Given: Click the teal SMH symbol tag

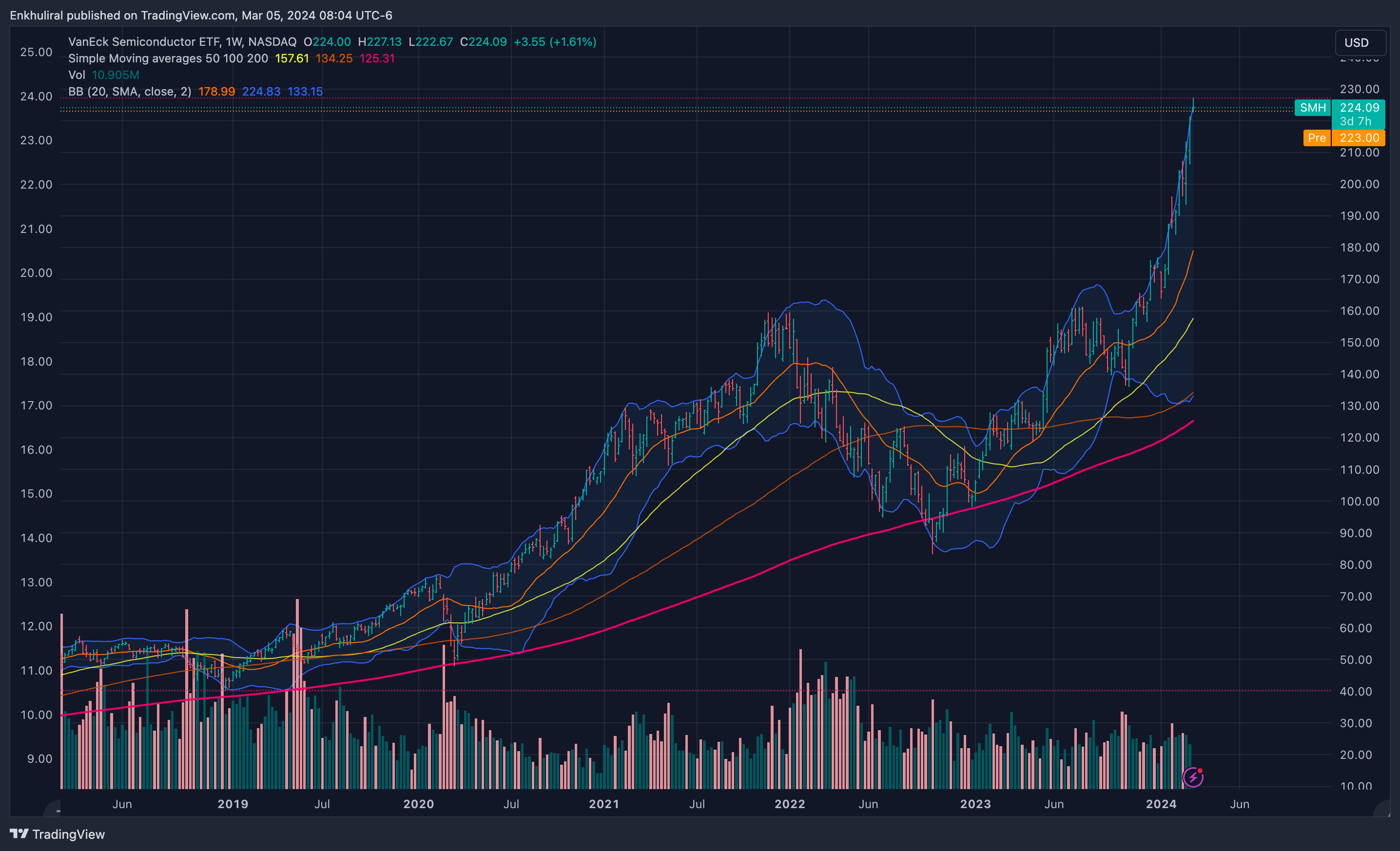Looking at the screenshot, I should (1312, 108).
